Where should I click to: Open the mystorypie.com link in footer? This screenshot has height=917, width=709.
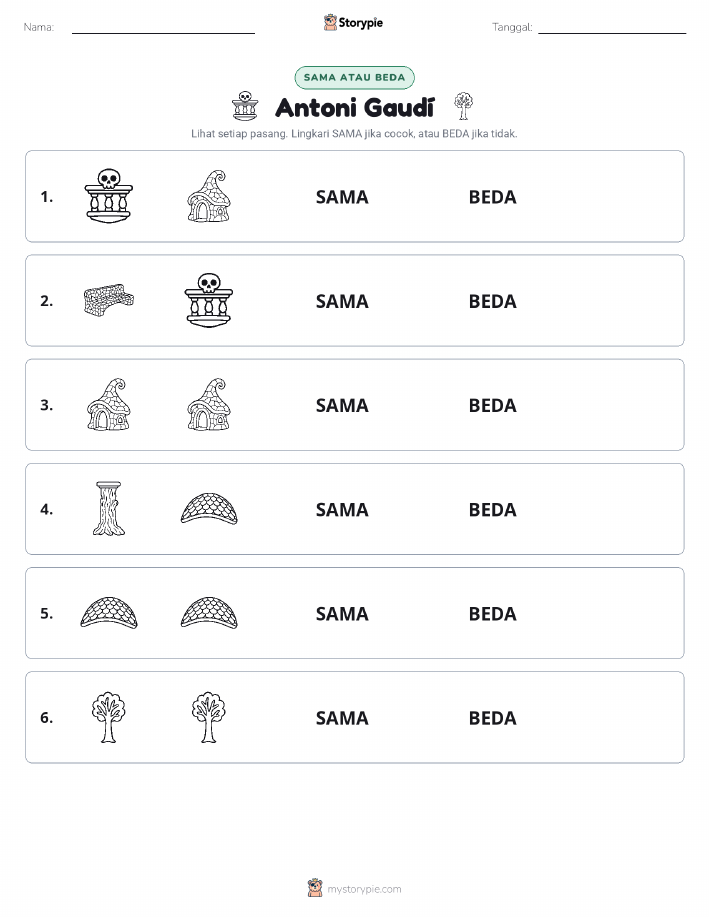tap(354, 888)
